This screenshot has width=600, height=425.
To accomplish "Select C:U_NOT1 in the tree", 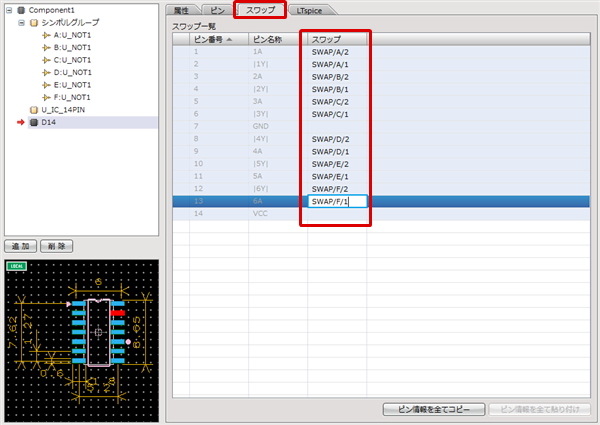I will point(72,60).
